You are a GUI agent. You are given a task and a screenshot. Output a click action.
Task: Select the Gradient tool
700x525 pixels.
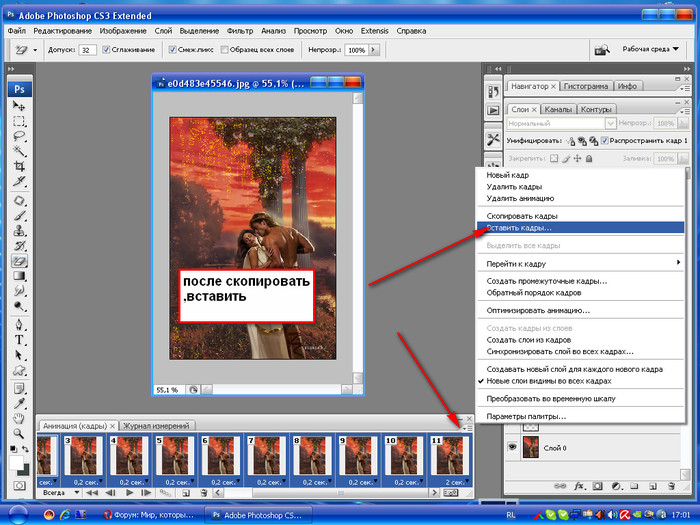pos(19,276)
